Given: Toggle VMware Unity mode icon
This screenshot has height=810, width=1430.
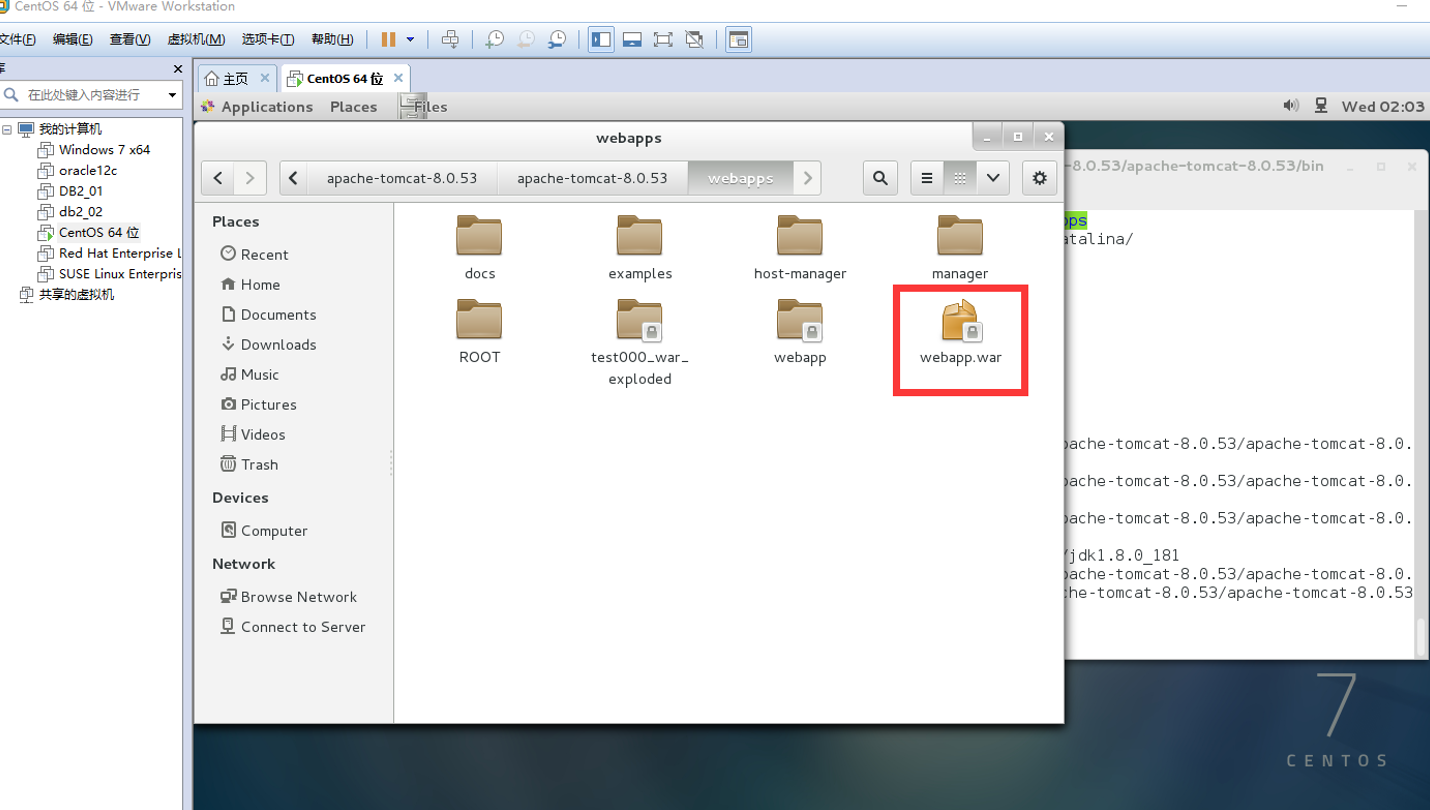Looking at the screenshot, I should pos(694,39).
